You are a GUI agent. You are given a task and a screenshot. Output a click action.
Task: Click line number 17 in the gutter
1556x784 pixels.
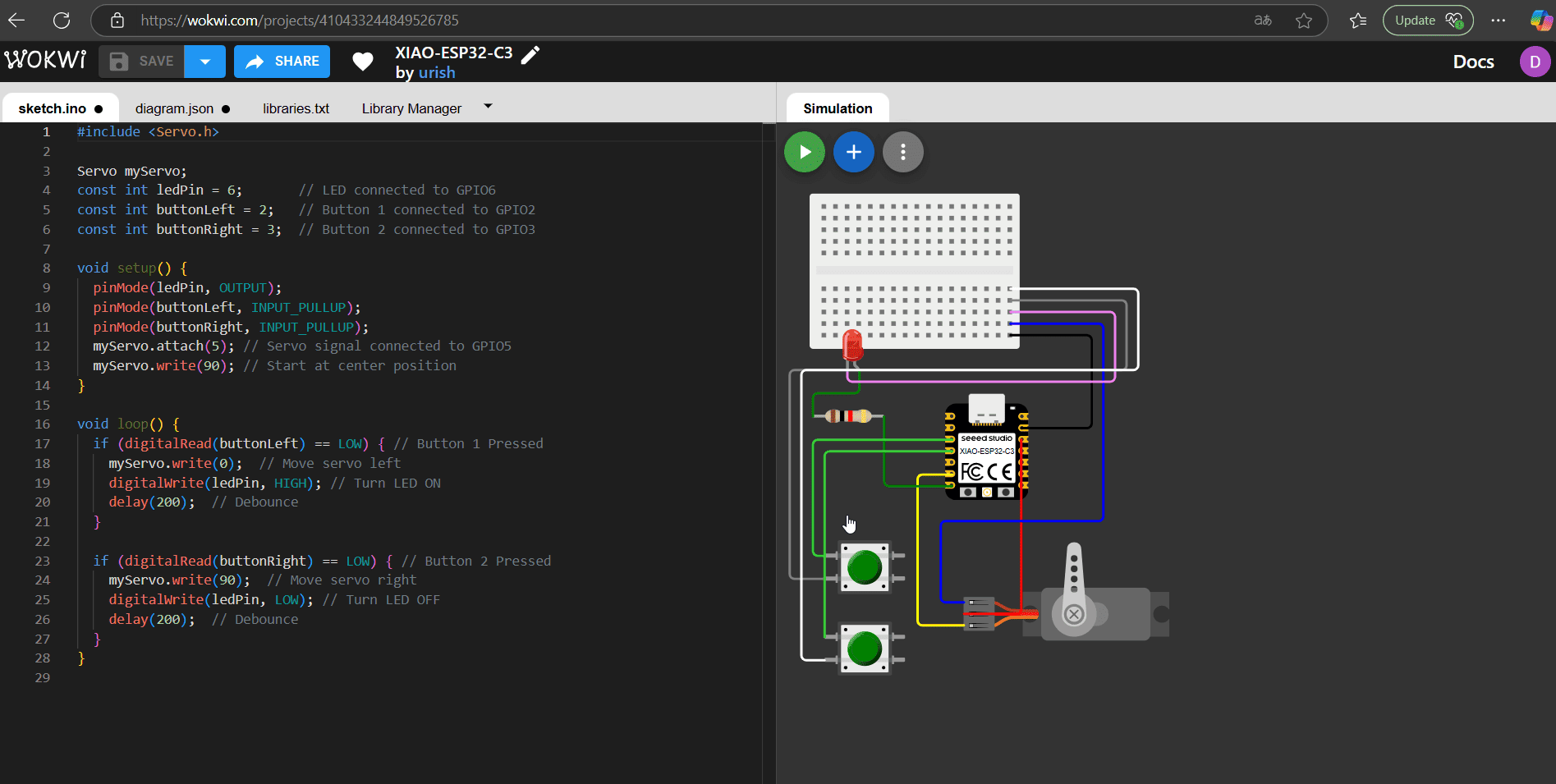coord(43,443)
